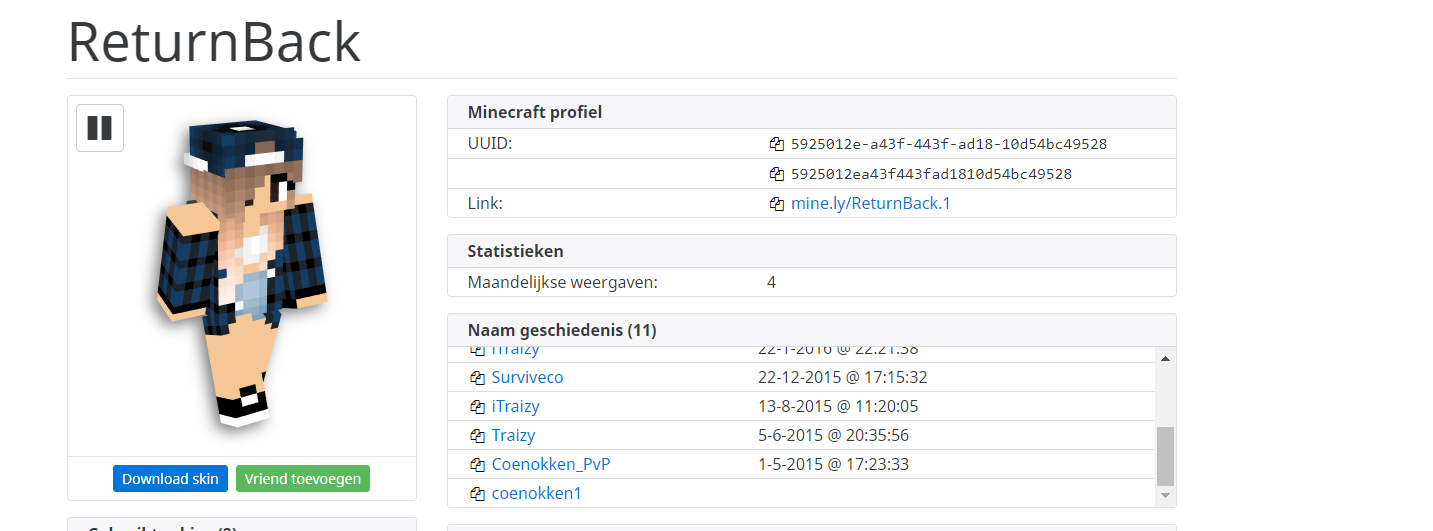Open the coenokken1 name link
This screenshot has height=531, width=1433.
click(536, 494)
